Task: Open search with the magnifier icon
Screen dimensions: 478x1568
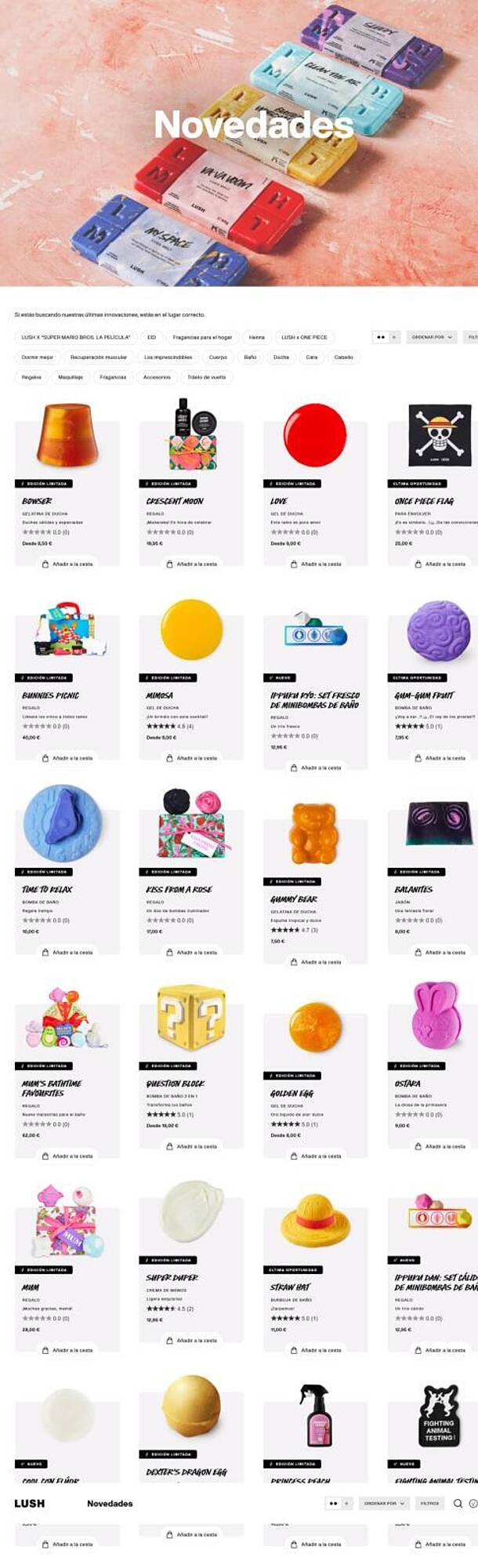Action: coord(458,1503)
